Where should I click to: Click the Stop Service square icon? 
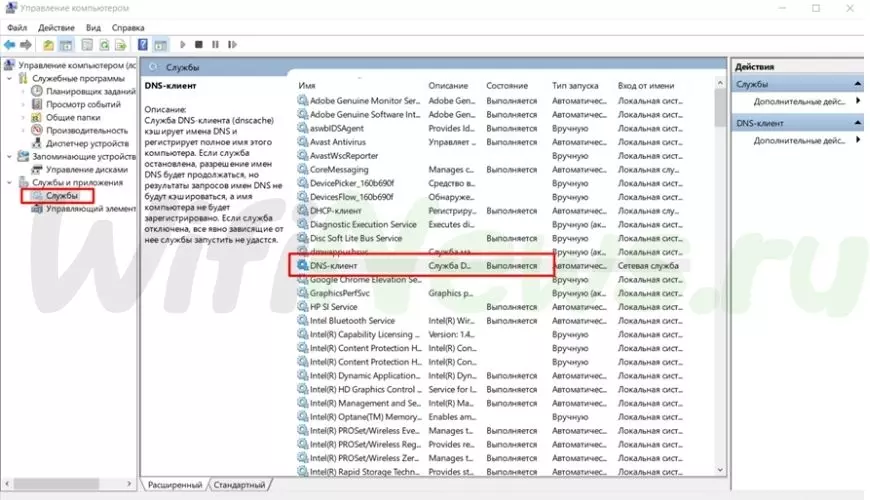click(199, 45)
